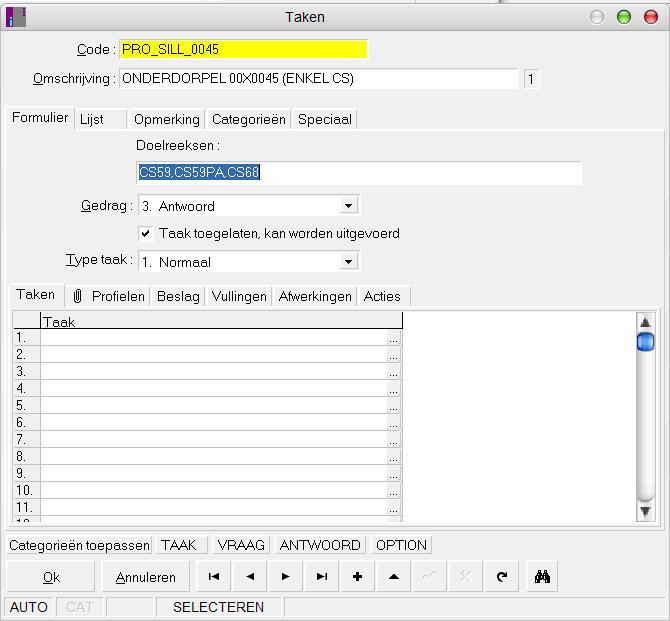
Task: Click into the yellow Code field
Action: click(x=243, y=49)
